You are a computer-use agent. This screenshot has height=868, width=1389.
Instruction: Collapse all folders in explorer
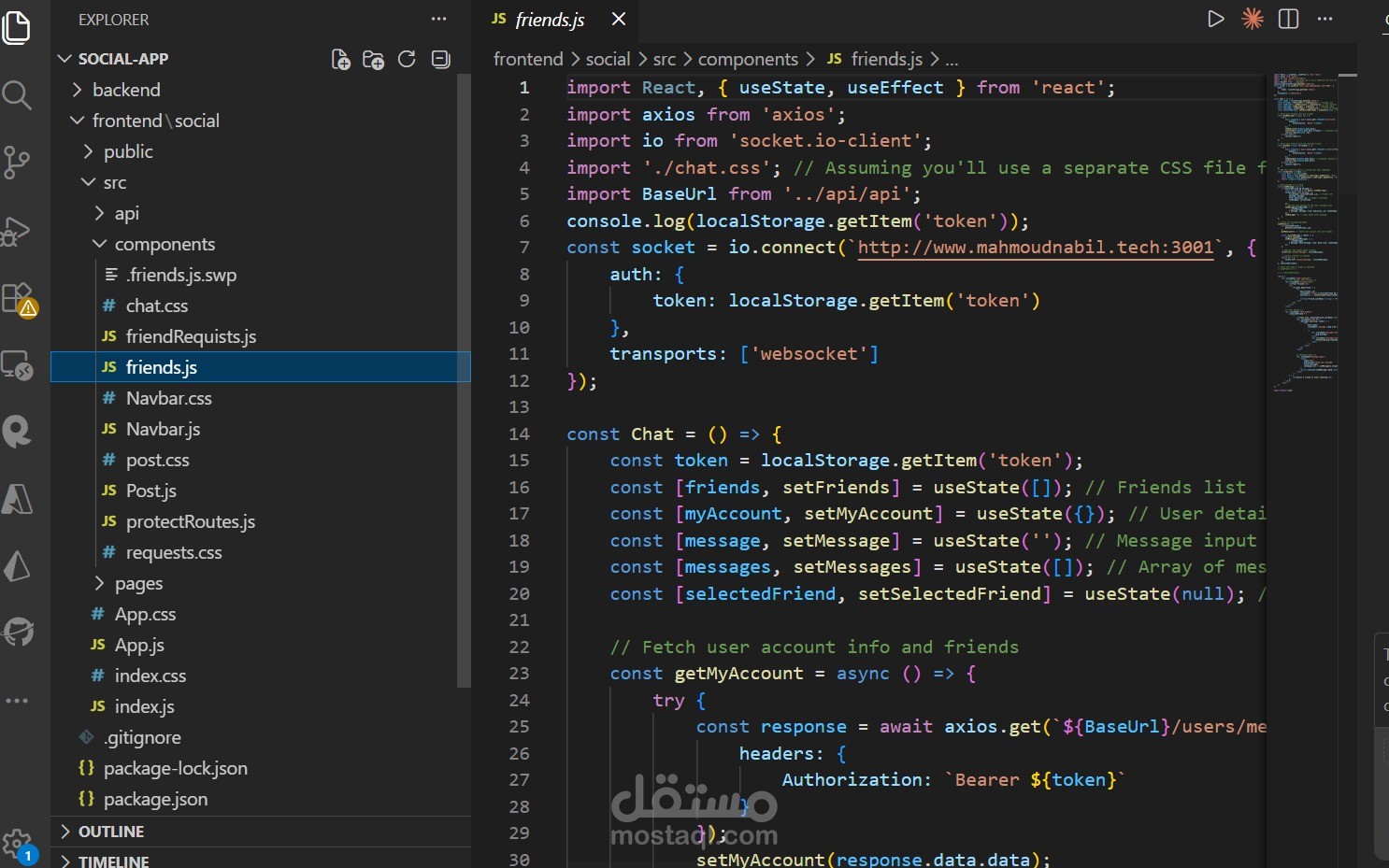440,60
